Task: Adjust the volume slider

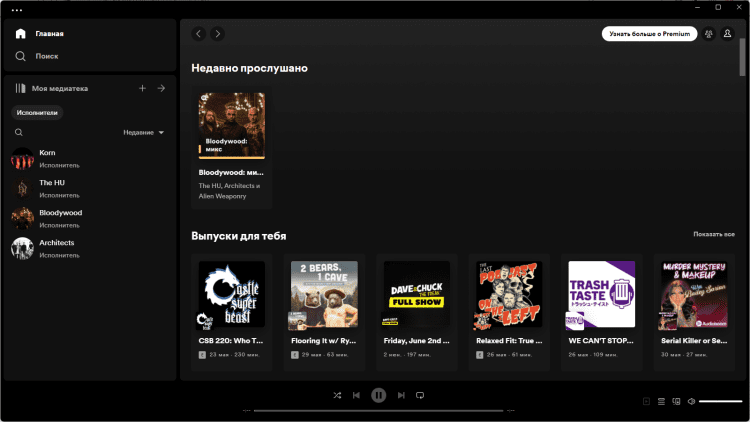Action: pos(720,401)
